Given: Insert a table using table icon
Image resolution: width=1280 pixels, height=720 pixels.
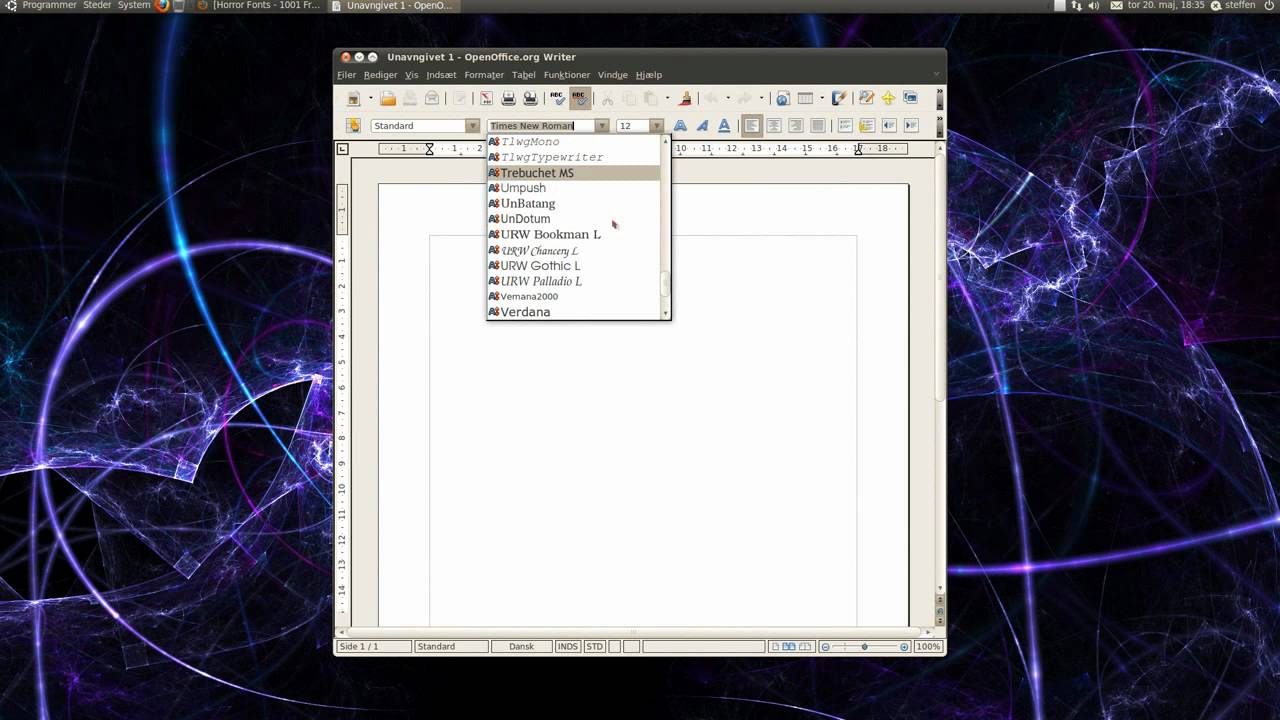Looking at the screenshot, I should [x=805, y=98].
